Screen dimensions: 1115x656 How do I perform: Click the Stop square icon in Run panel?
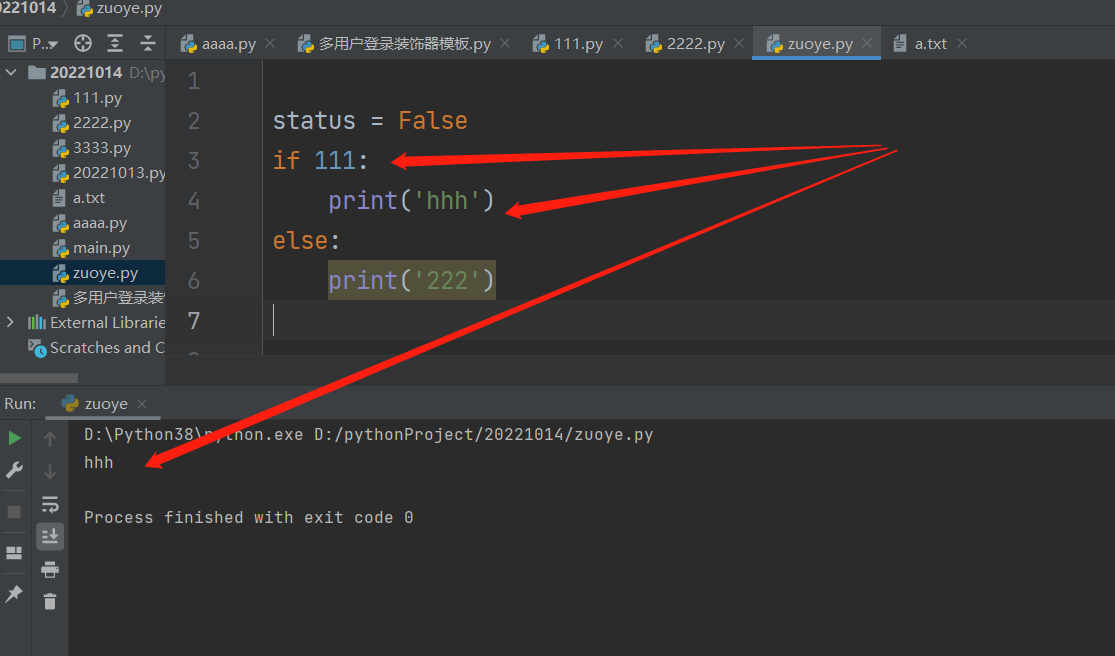tap(14, 512)
